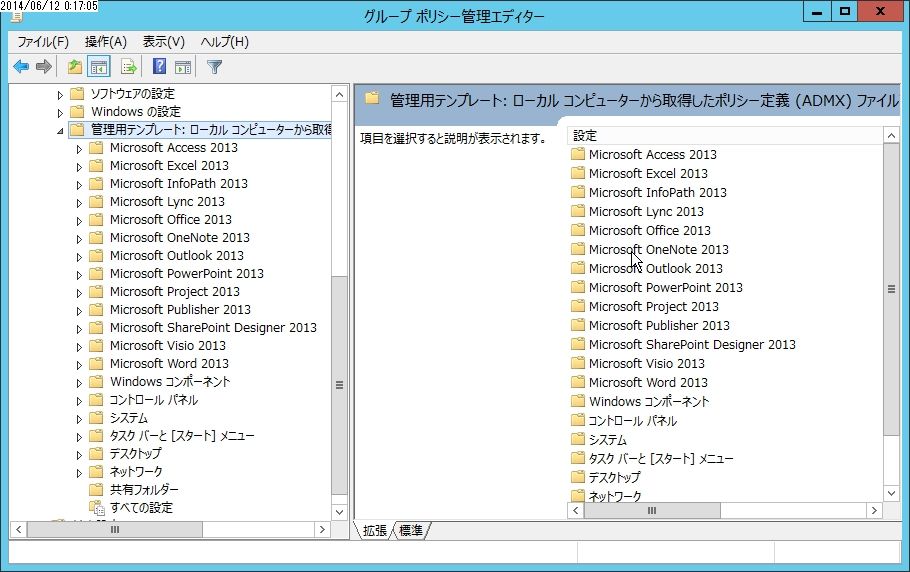Select Microsoft InfoPath 2013 in tree

(179, 183)
